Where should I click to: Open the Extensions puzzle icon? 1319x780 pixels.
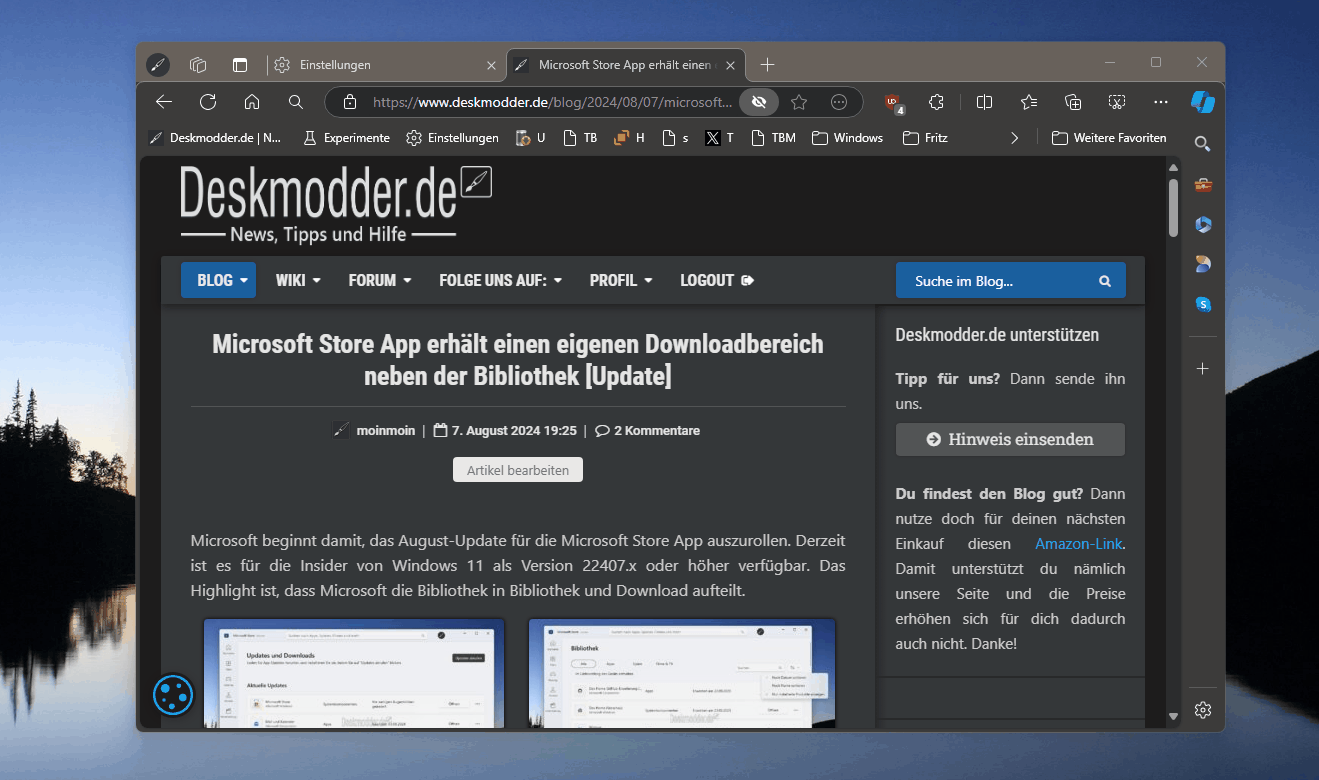[x=936, y=102]
